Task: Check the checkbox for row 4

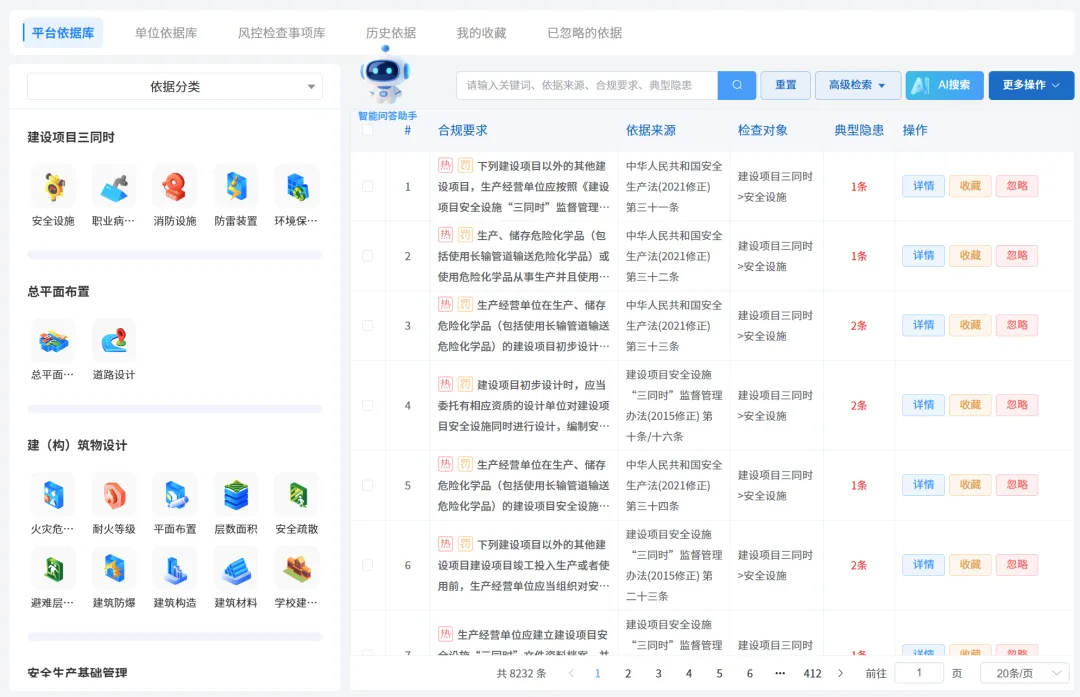Action: tap(368, 406)
